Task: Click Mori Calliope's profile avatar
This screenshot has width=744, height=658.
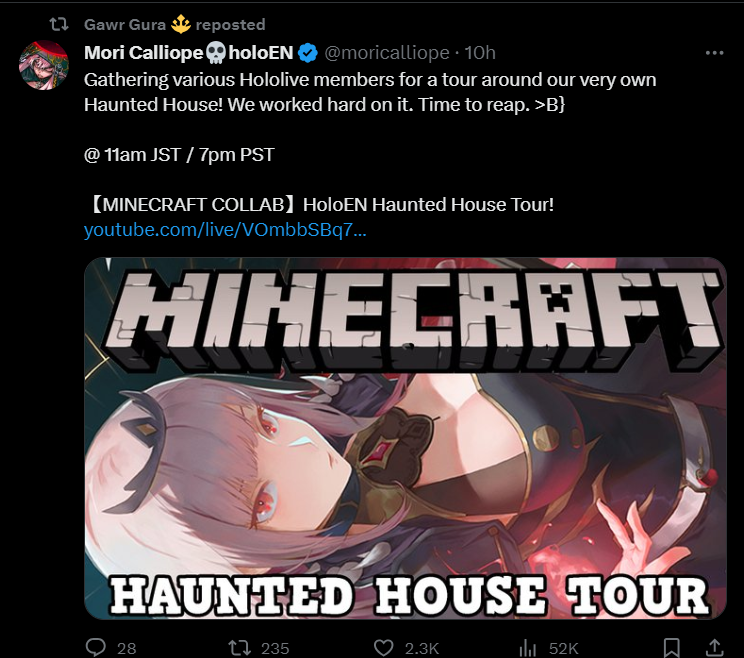Action: coord(44,65)
